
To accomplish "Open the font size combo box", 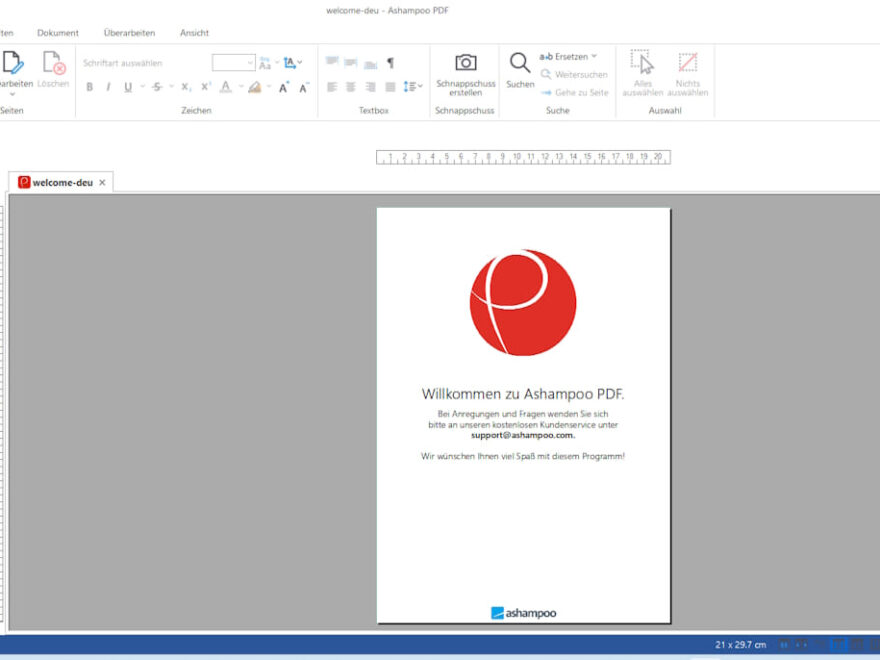I will click(x=232, y=63).
